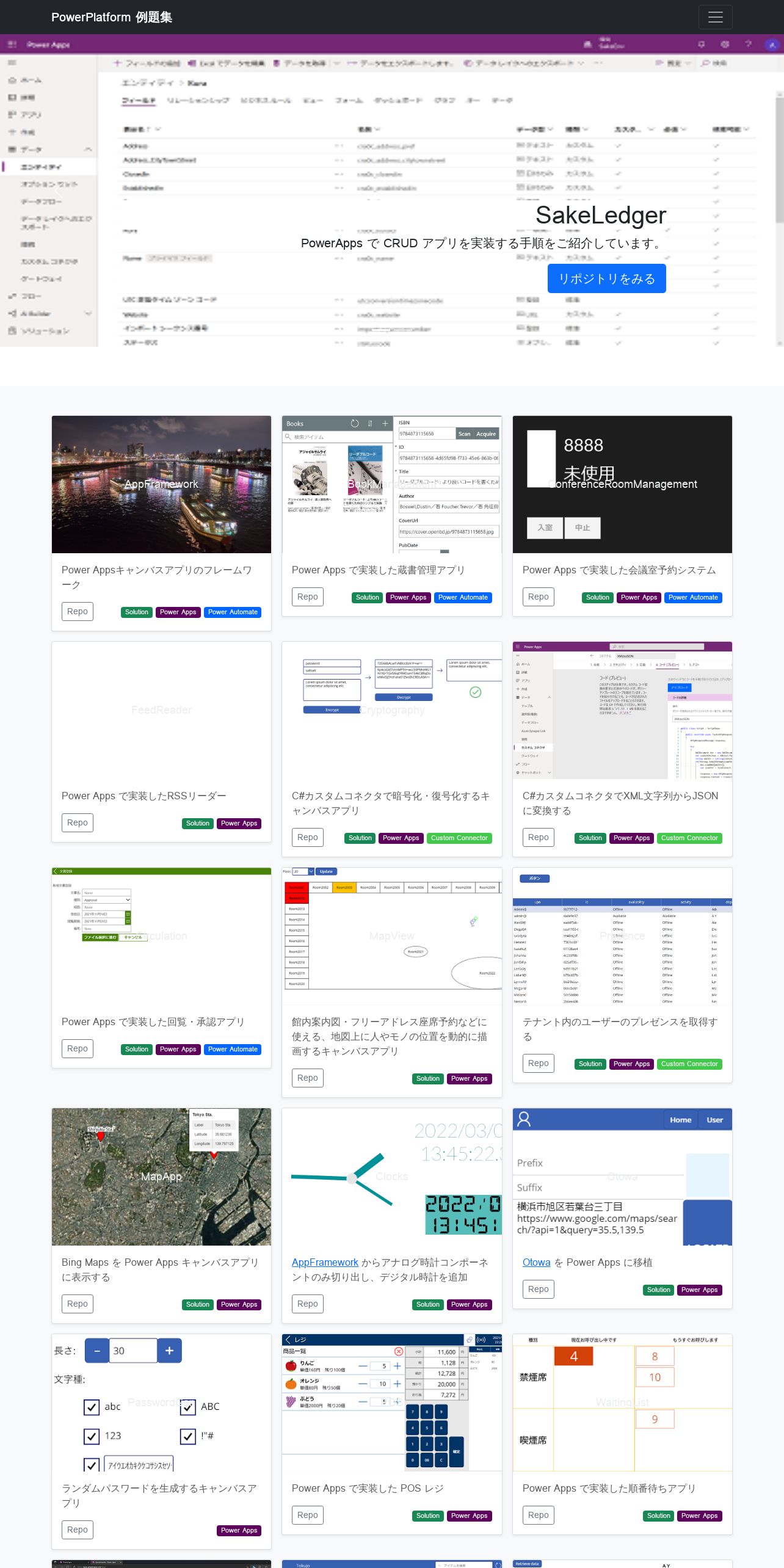Click Power Automate badge on the 会議室予約システム card
Viewport: 784px width, 1568px height.
click(x=693, y=597)
